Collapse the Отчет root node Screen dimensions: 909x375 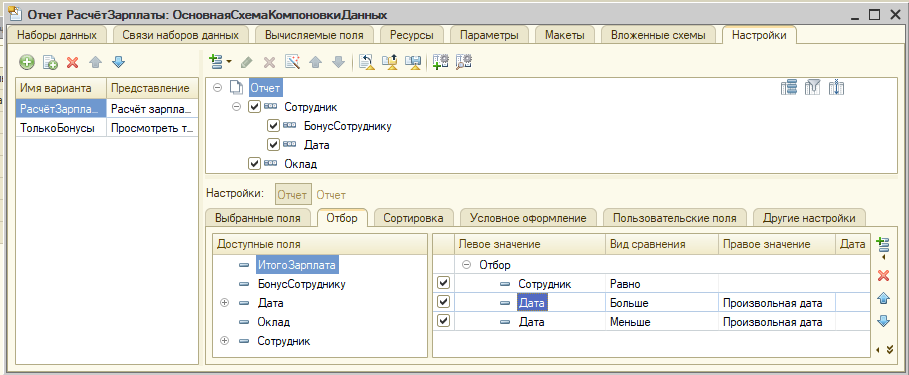(217, 88)
